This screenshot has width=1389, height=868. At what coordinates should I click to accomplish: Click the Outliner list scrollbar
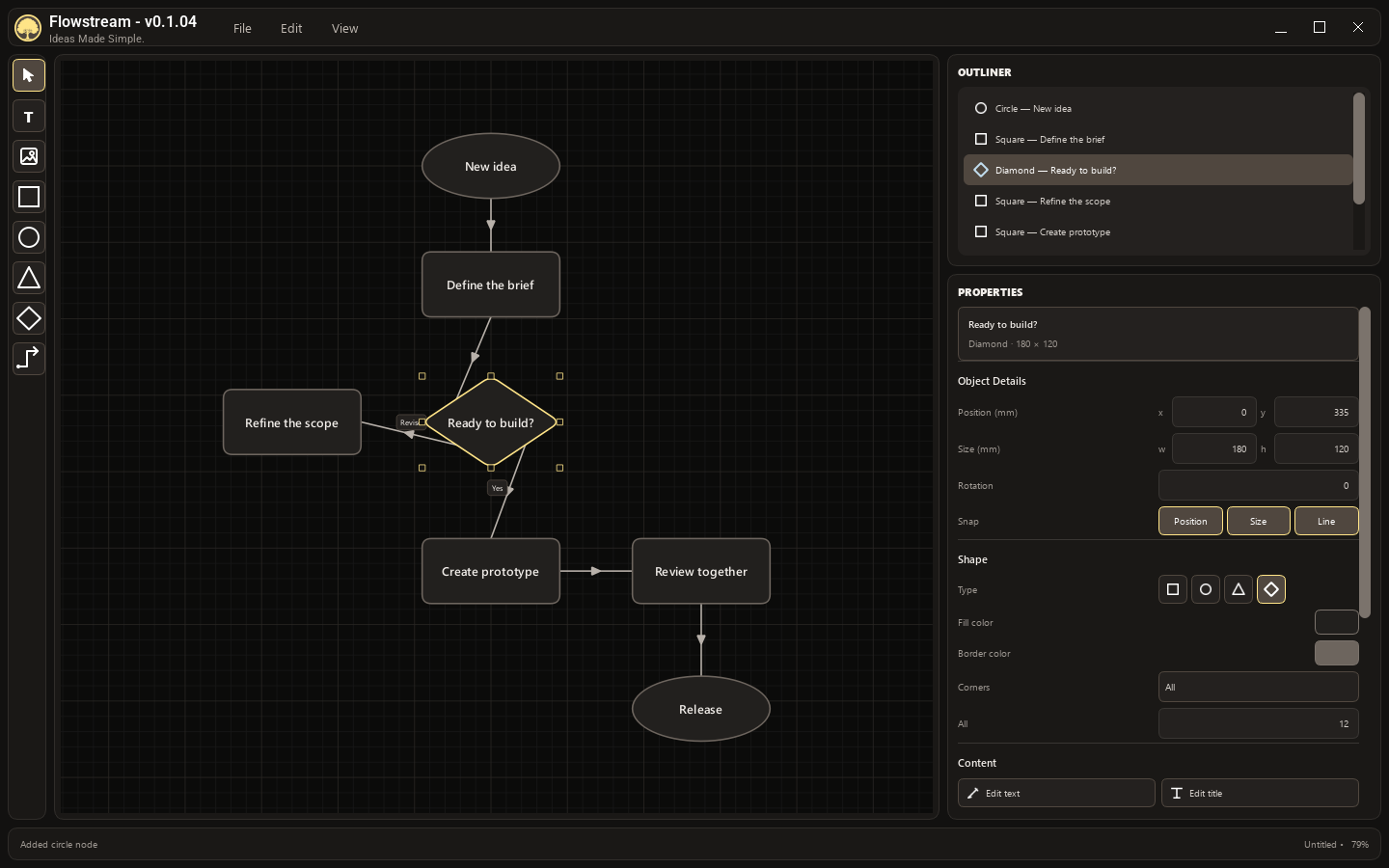click(1359, 149)
